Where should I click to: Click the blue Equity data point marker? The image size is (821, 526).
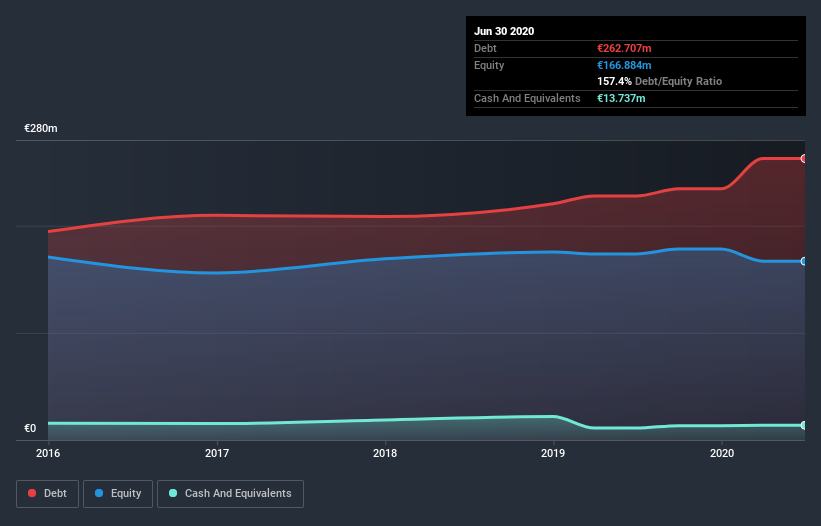[x=804, y=261]
